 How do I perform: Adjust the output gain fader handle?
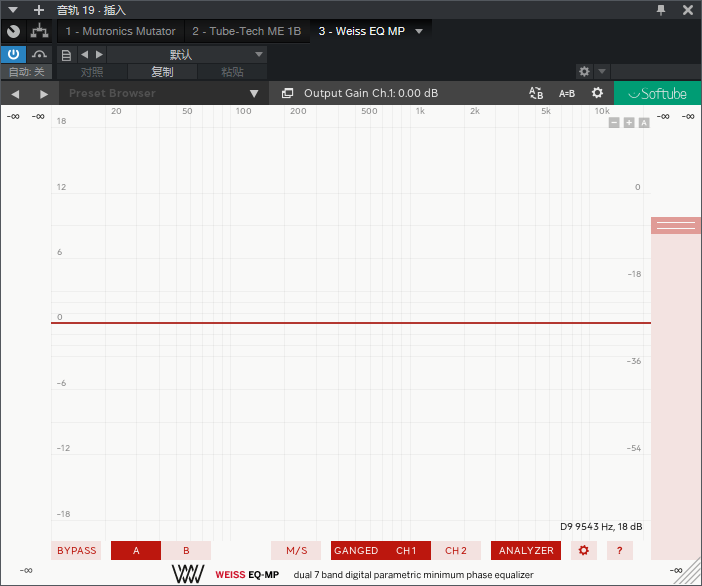click(x=676, y=226)
